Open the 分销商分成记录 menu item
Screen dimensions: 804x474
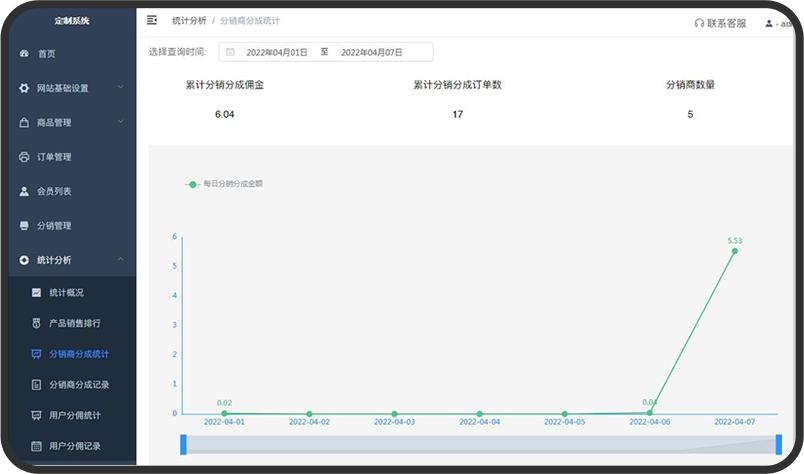click(x=78, y=384)
